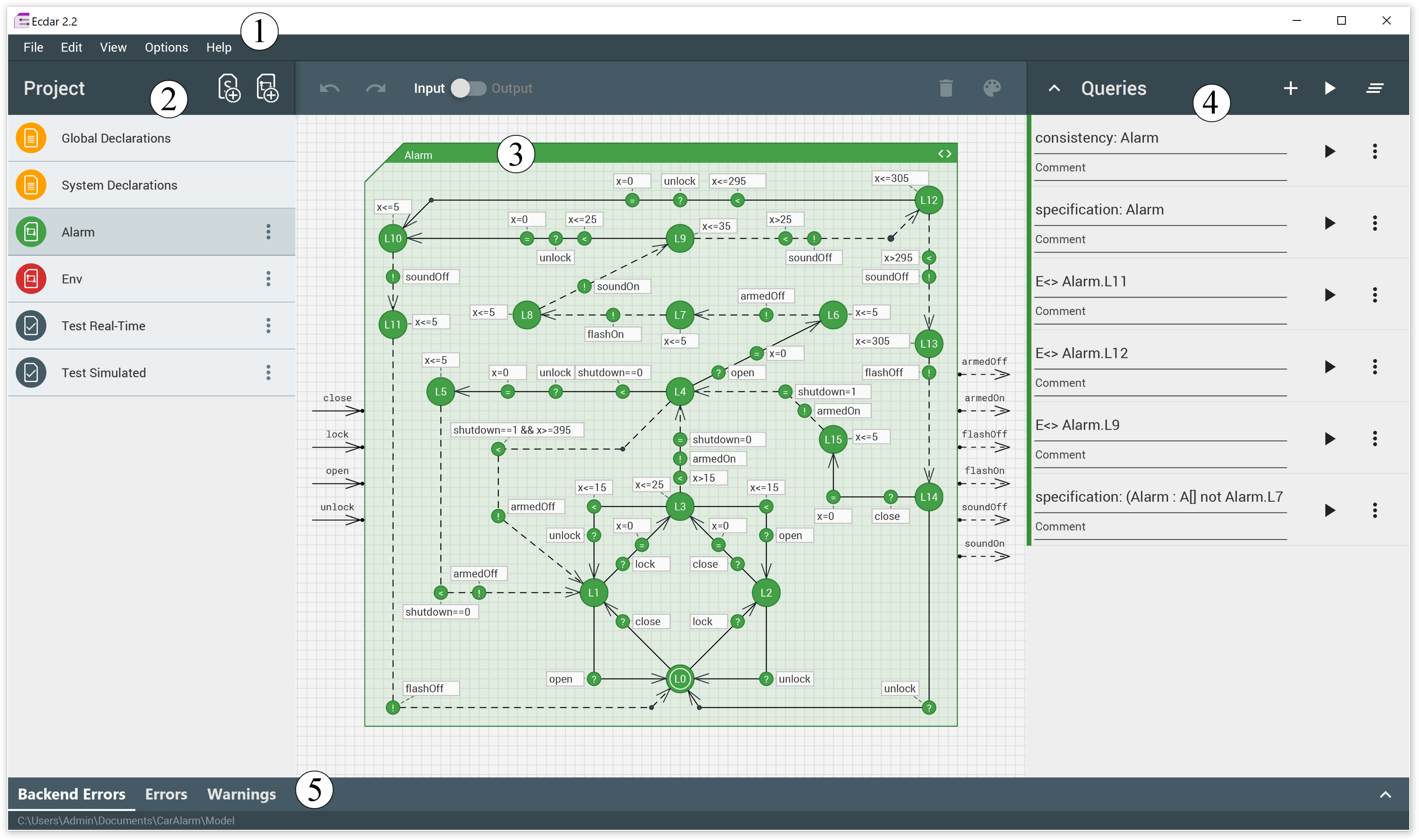Screen dimensions: 1419x840
Task: Click the delete trash can icon
Action: 945,89
